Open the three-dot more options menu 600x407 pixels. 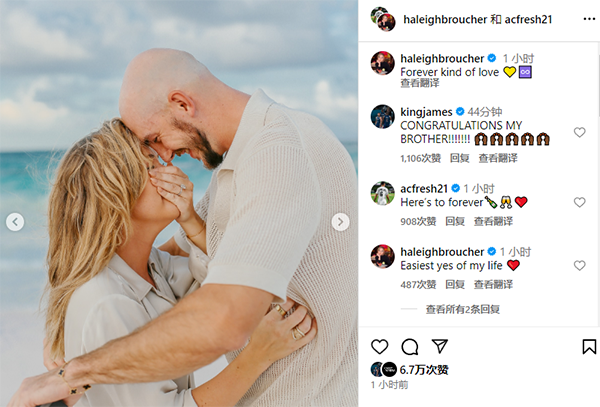click(x=589, y=19)
